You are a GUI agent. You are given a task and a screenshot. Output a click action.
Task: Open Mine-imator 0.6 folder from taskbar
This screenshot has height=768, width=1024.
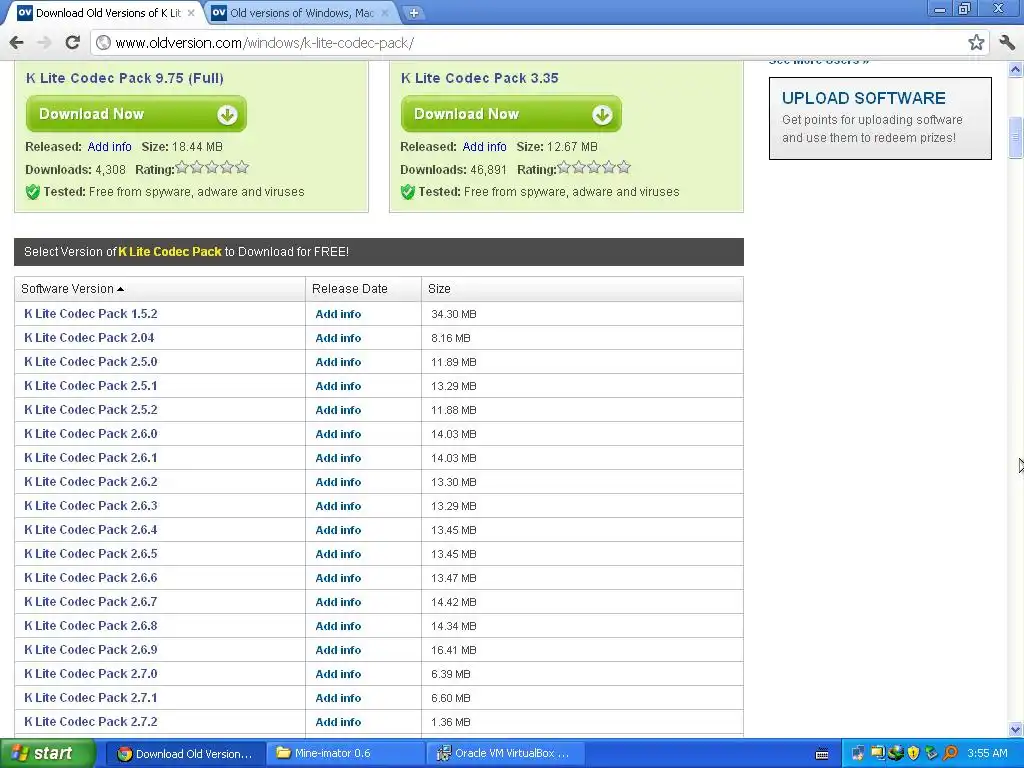(345, 754)
